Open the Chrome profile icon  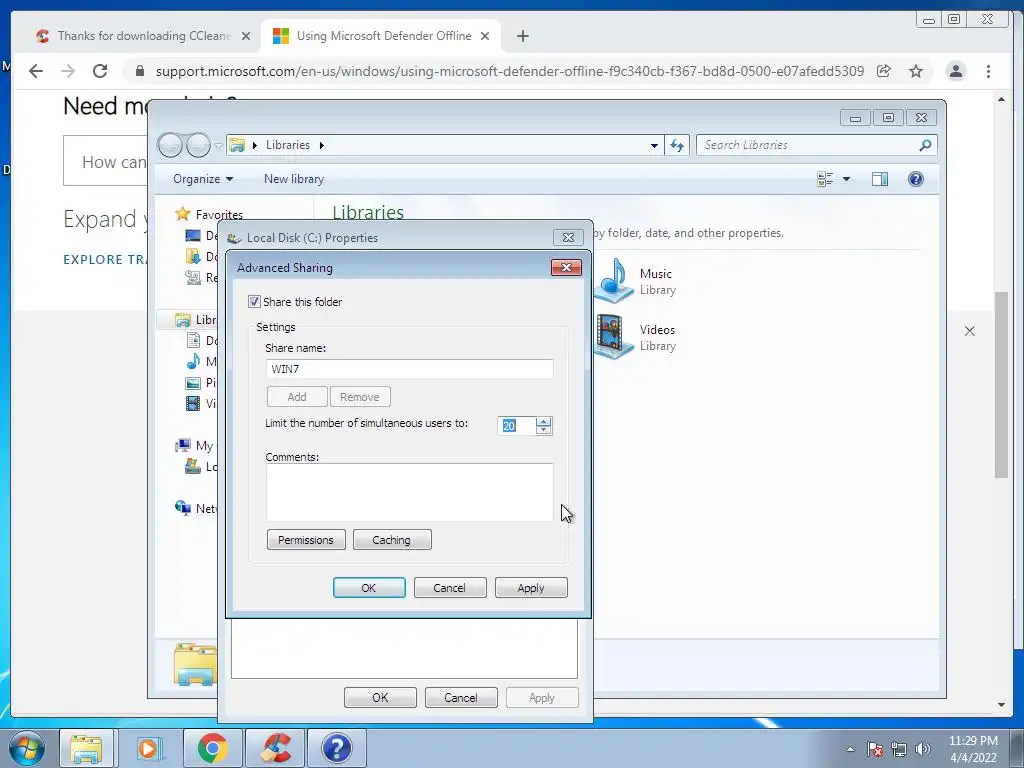point(955,71)
